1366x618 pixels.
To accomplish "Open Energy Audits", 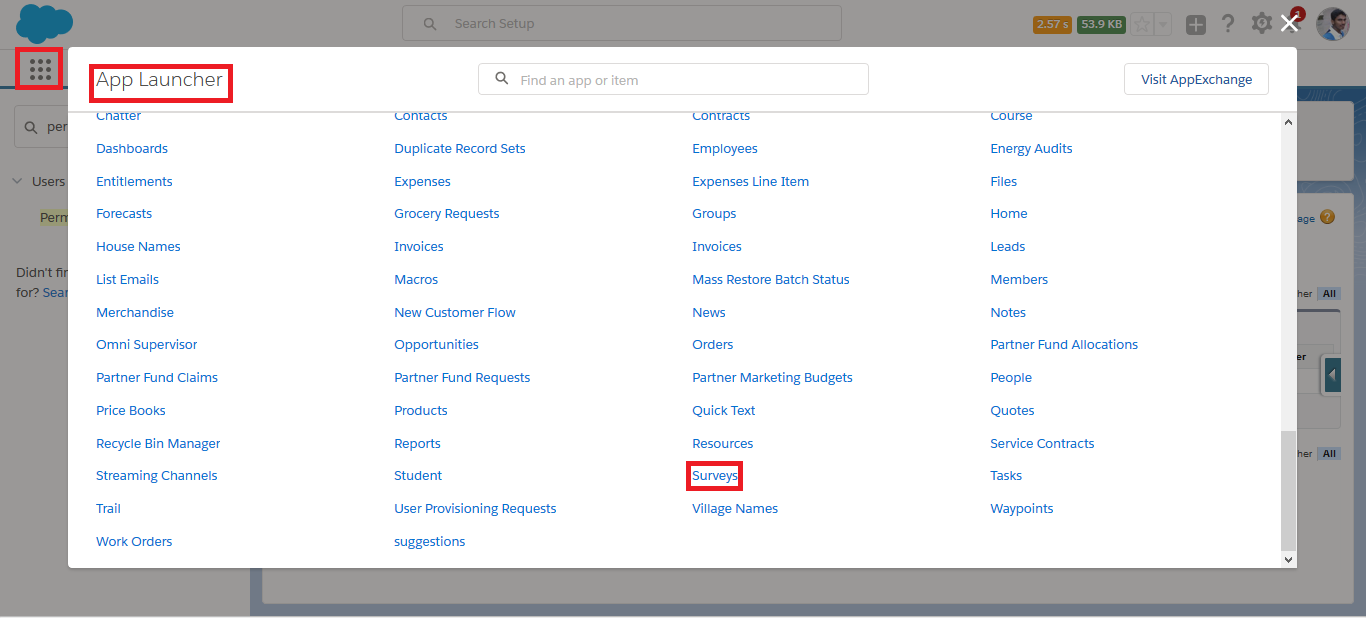I will point(1031,148).
